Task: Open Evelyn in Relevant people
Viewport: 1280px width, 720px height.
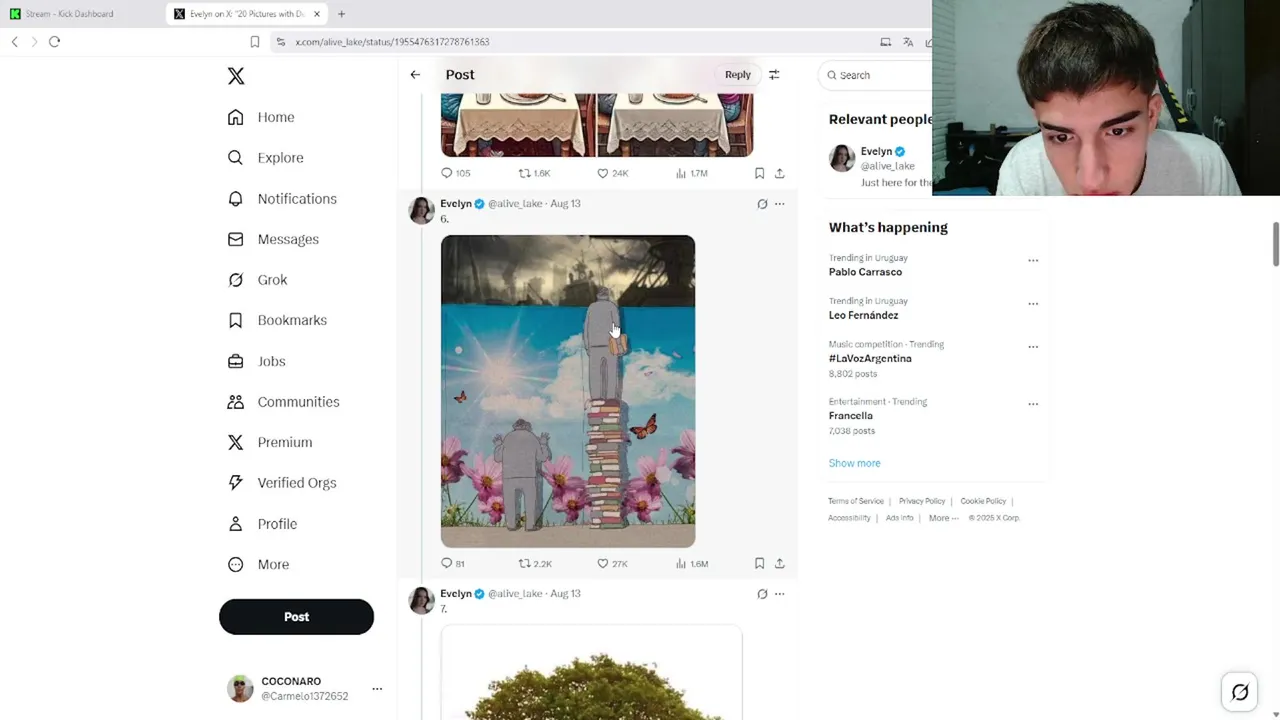Action: tap(876, 152)
